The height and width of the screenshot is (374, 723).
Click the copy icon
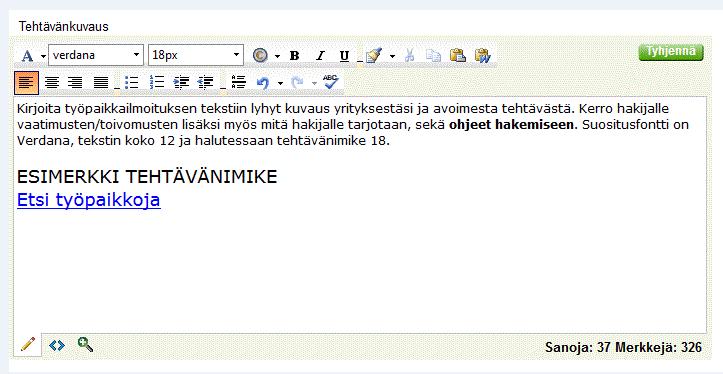(433, 55)
